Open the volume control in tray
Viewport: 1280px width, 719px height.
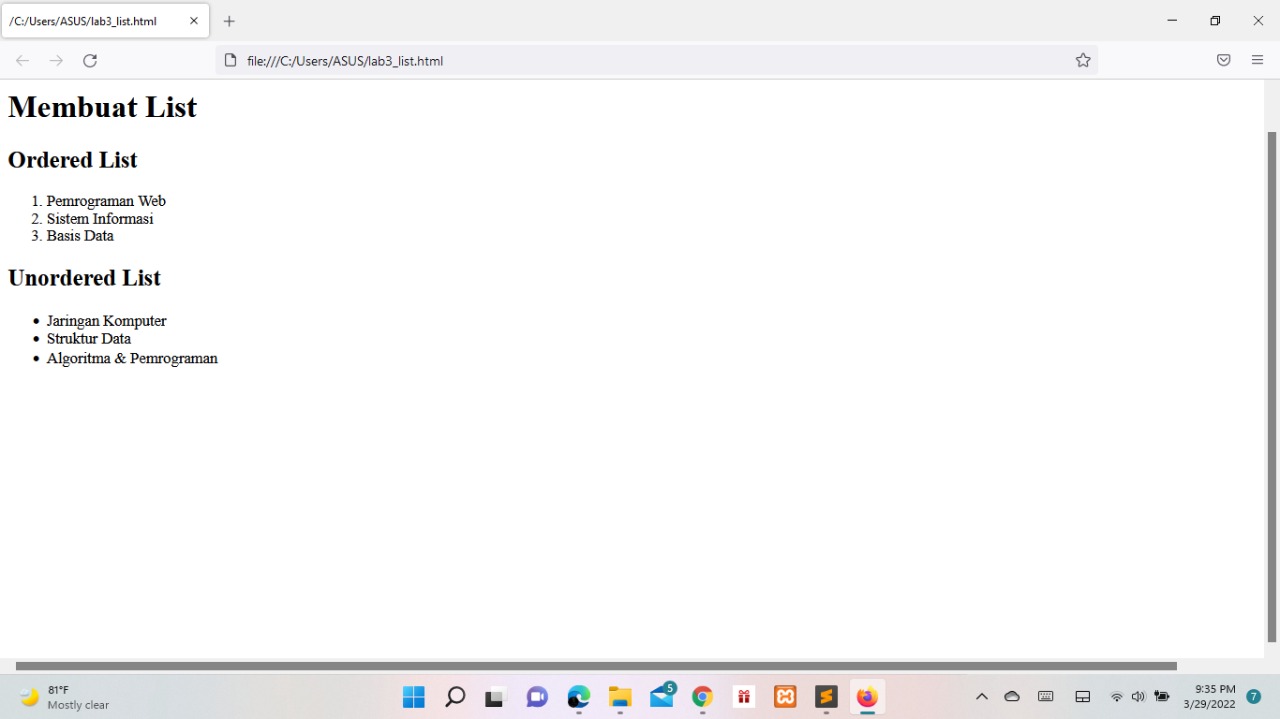[1138, 697]
